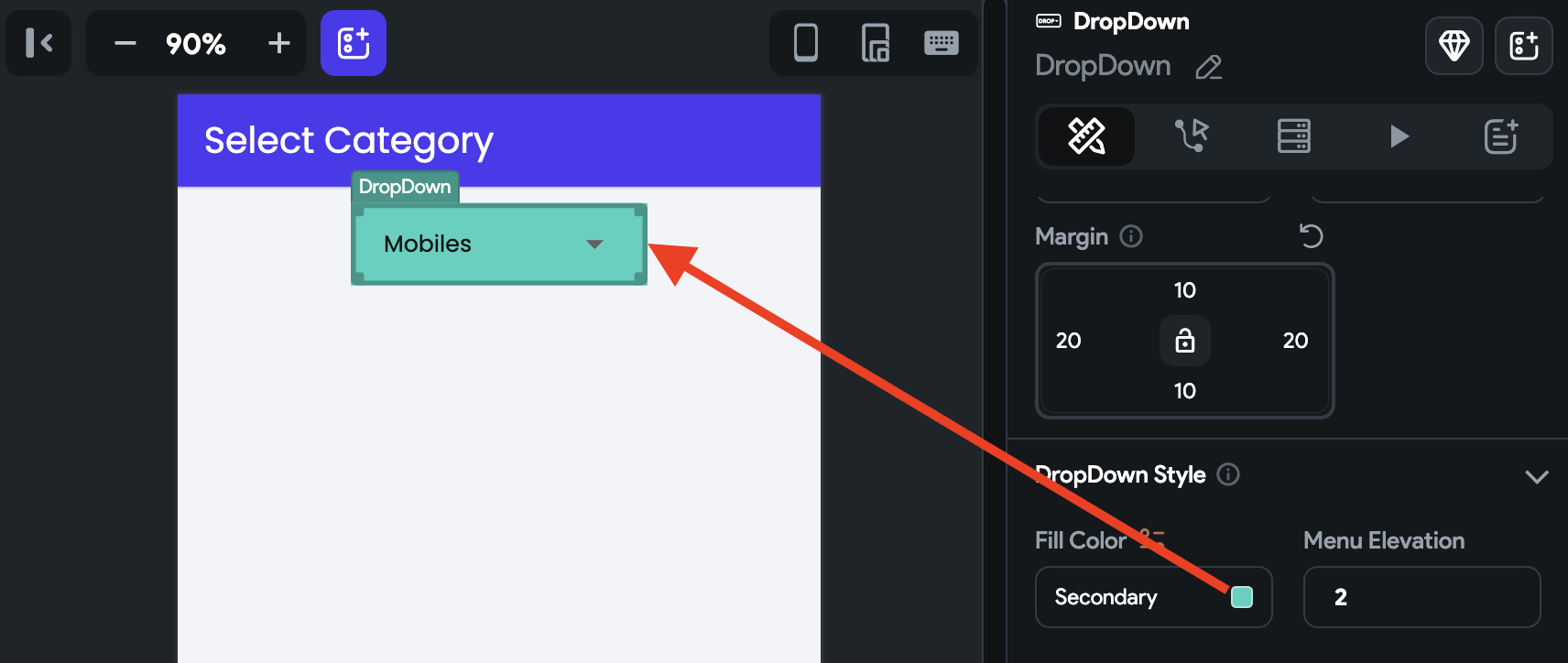Click the teal Fill Color swatch
The width and height of the screenshot is (1568, 663).
pyautogui.click(x=1242, y=597)
